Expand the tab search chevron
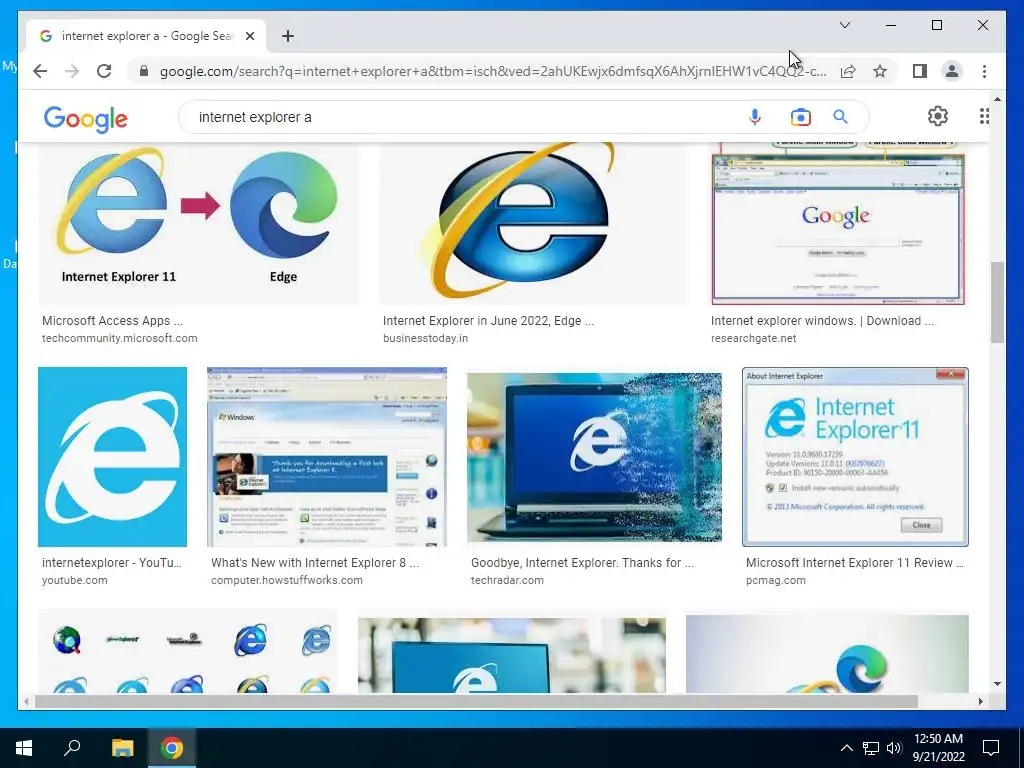Image resolution: width=1024 pixels, height=768 pixels. pyautogui.click(x=844, y=25)
